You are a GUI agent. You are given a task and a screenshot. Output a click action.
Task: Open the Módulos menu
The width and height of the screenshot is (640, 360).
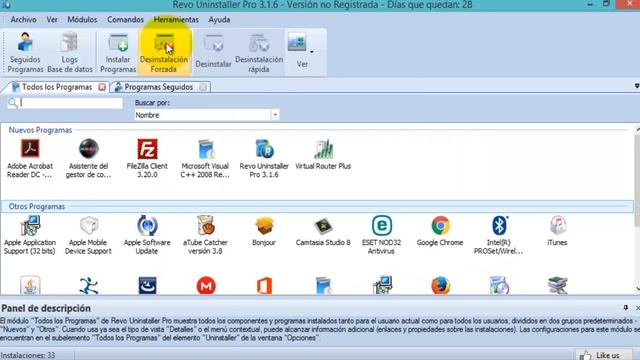coord(82,20)
